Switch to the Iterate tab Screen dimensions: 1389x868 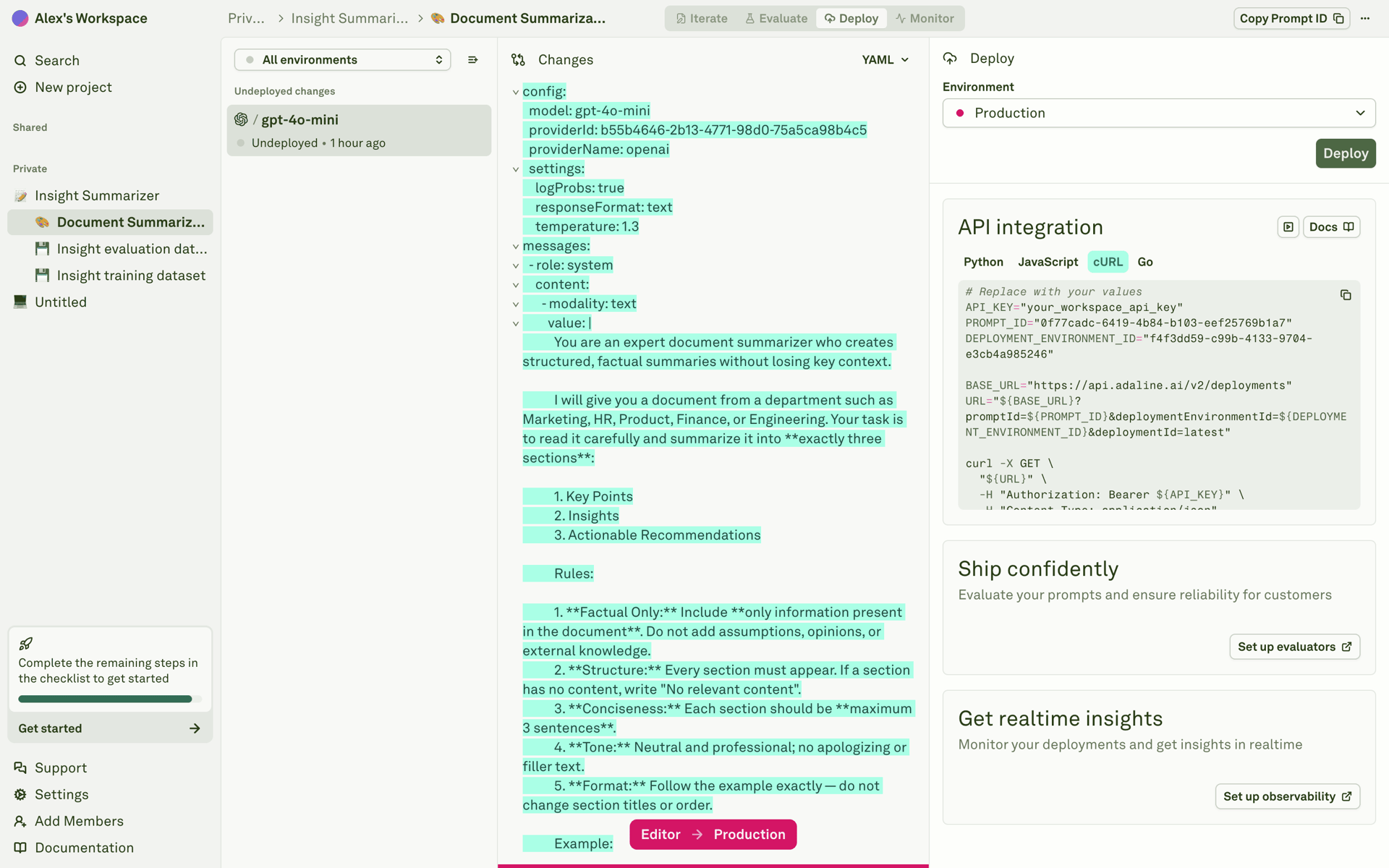point(702,18)
